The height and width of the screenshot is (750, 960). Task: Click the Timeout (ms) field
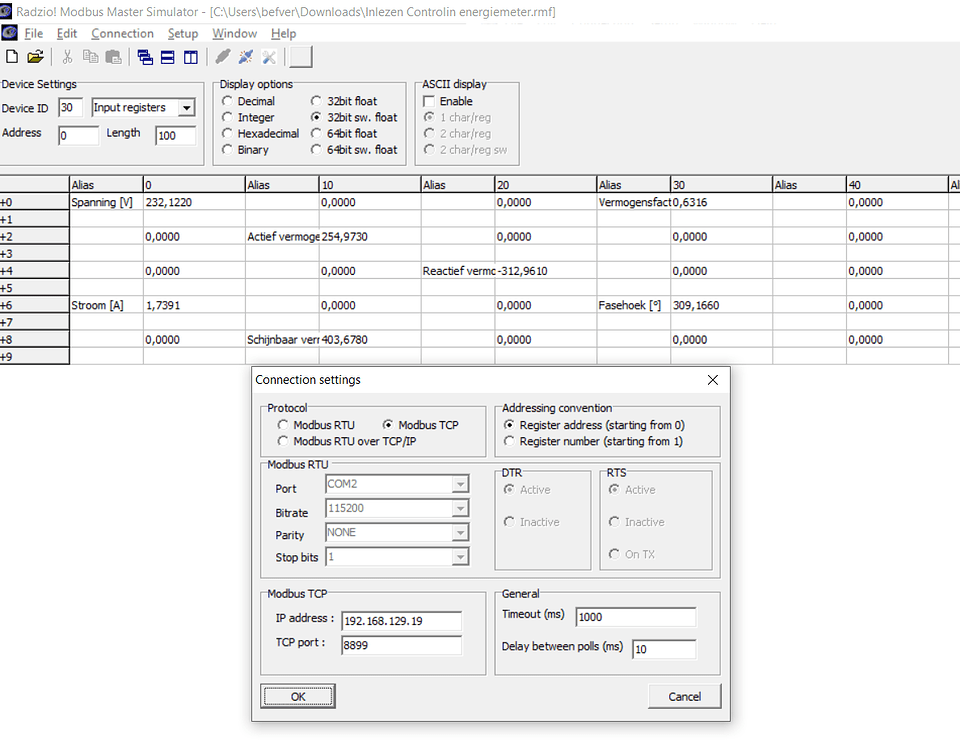tap(636, 617)
